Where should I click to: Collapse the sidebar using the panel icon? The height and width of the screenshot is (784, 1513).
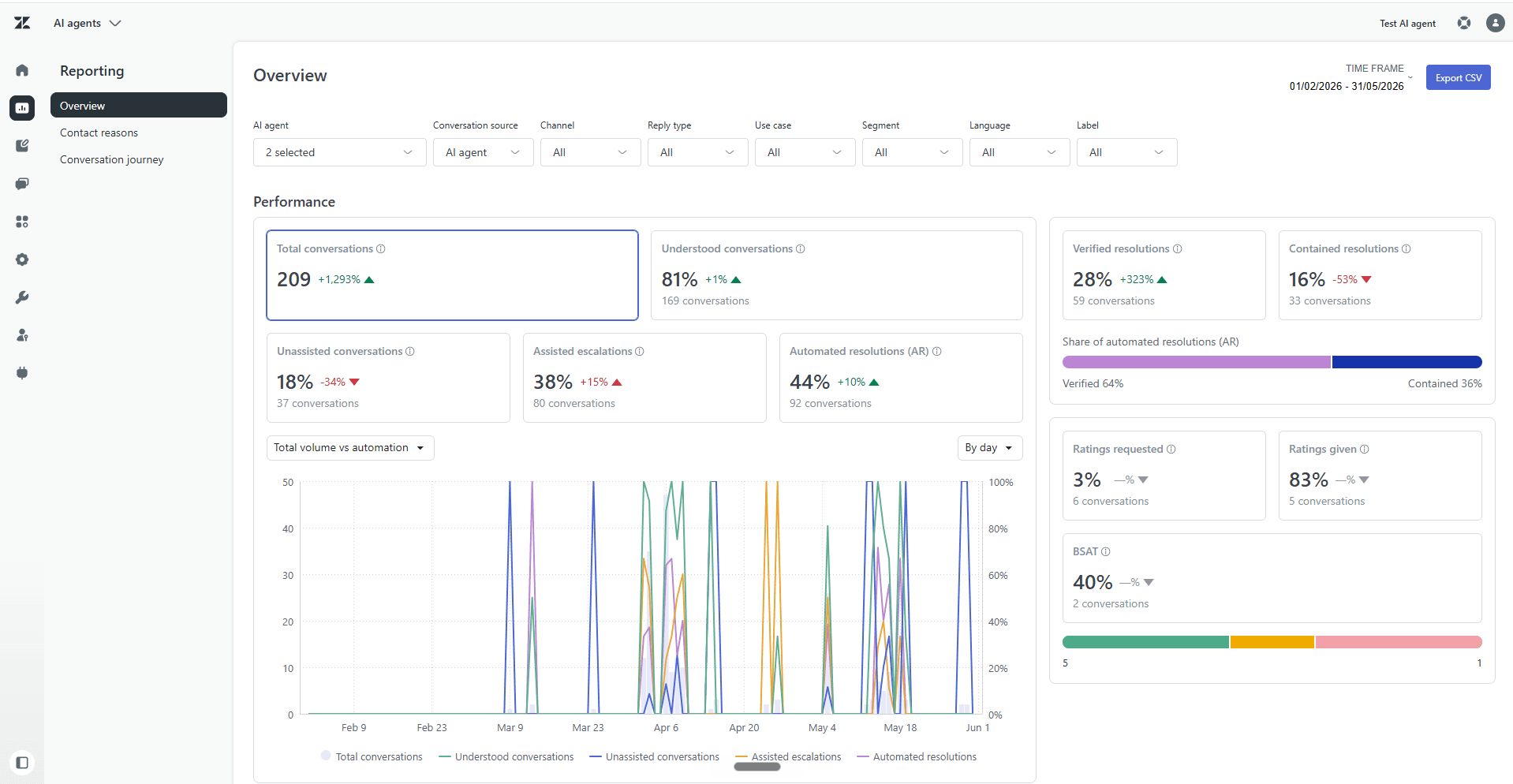pyautogui.click(x=22, y=763)
